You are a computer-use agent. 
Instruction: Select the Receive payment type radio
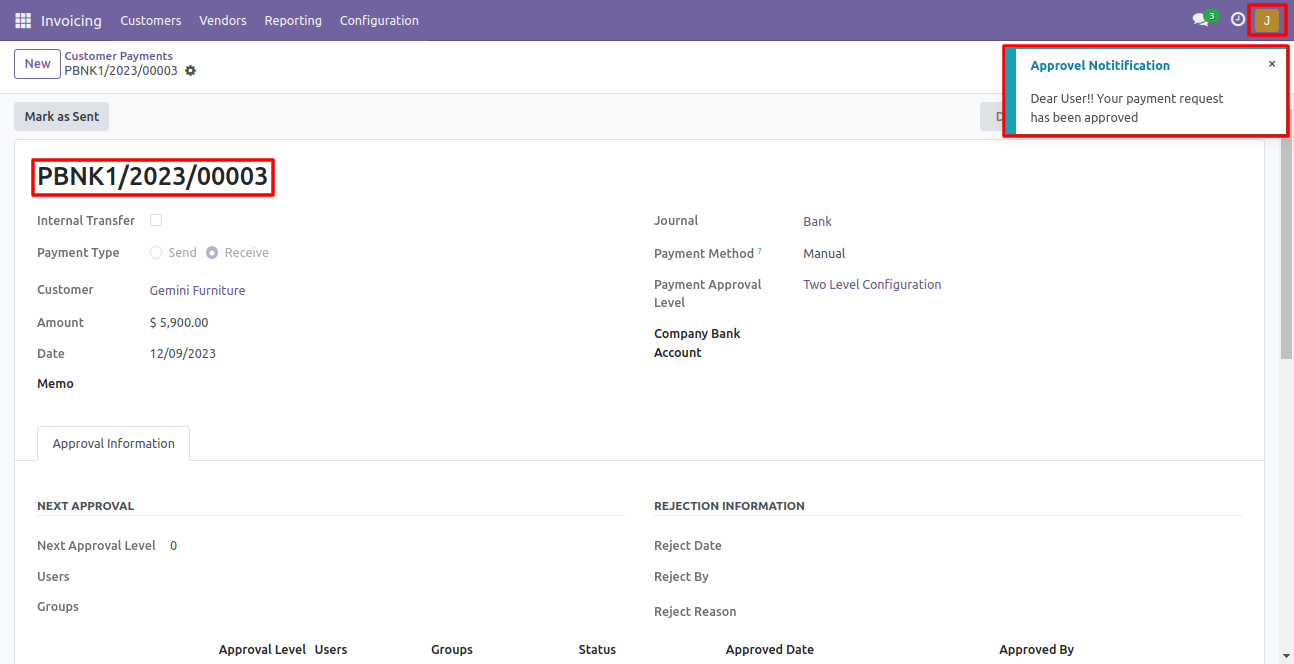(212, 253)
